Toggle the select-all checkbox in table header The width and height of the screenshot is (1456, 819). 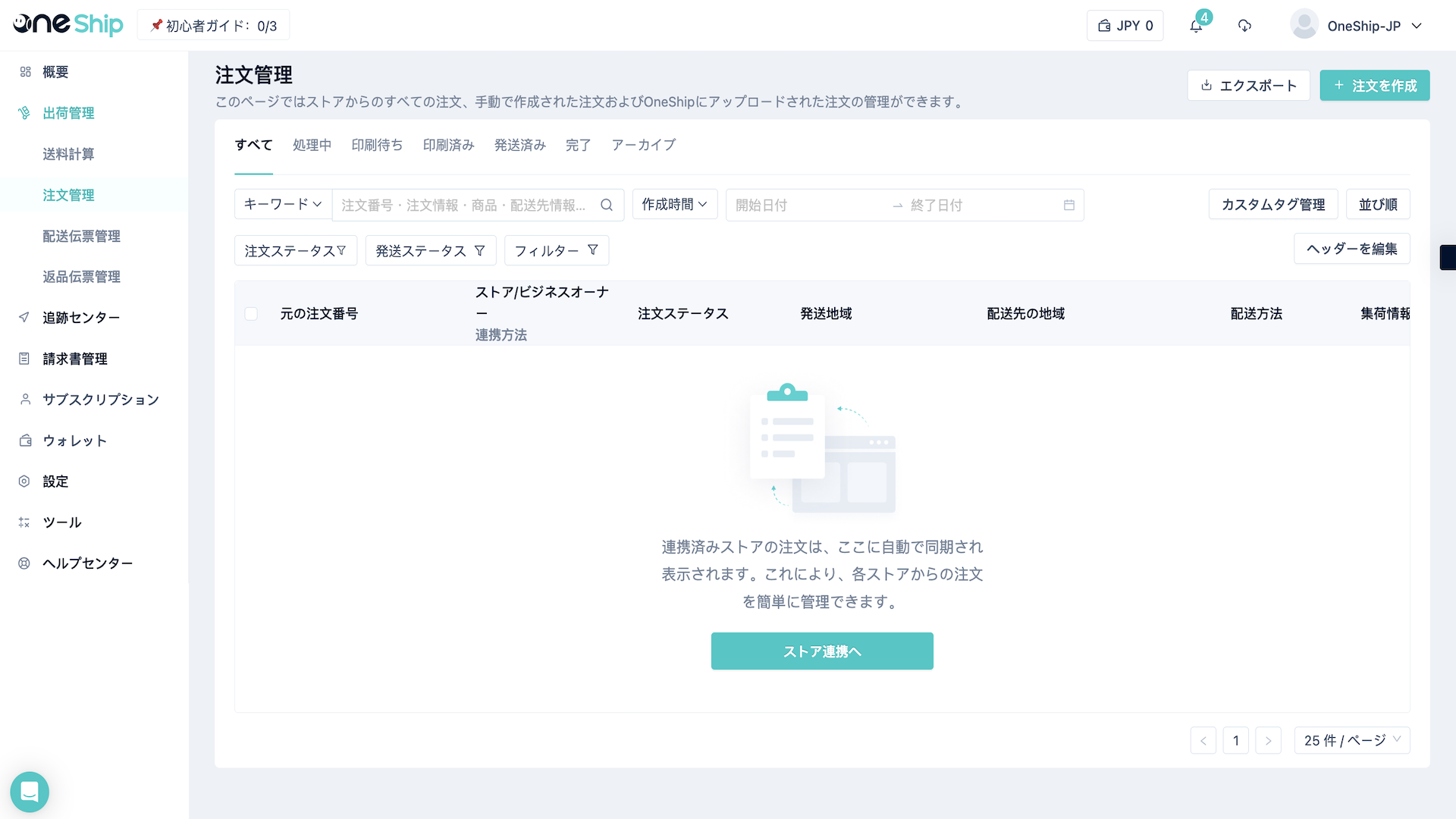[251, 314]
